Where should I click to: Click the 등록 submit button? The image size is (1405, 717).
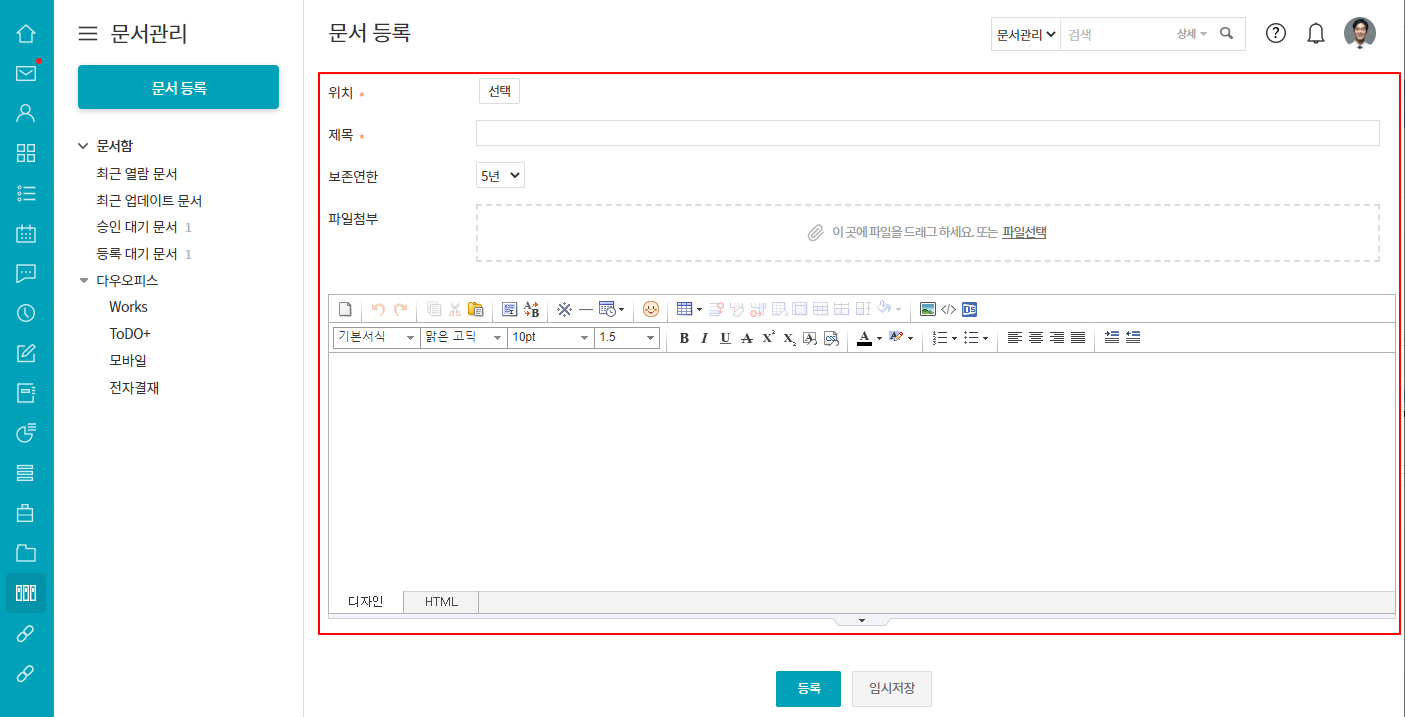coord(808,689)
